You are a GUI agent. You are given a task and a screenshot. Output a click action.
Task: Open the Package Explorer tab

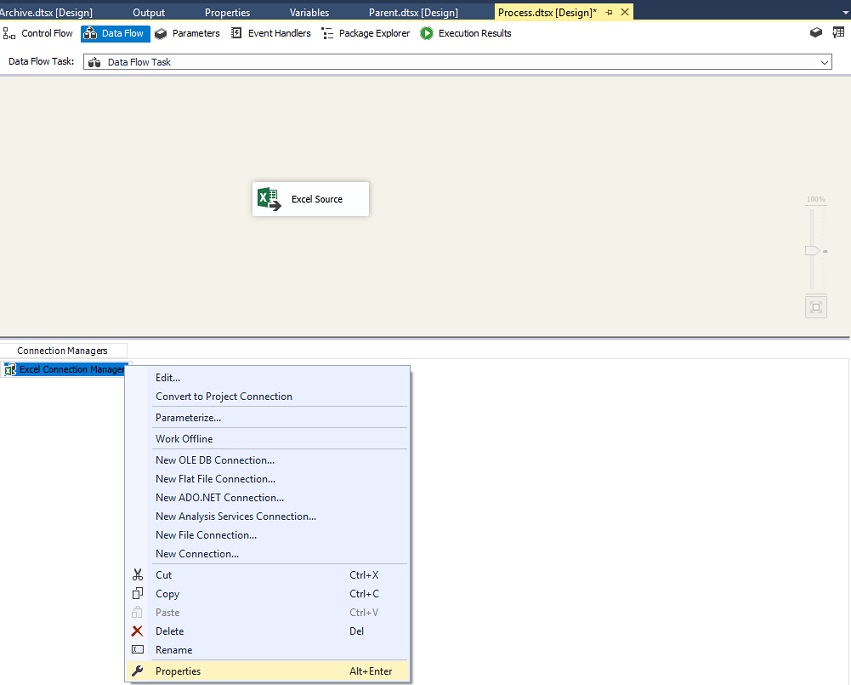(366, 34)
